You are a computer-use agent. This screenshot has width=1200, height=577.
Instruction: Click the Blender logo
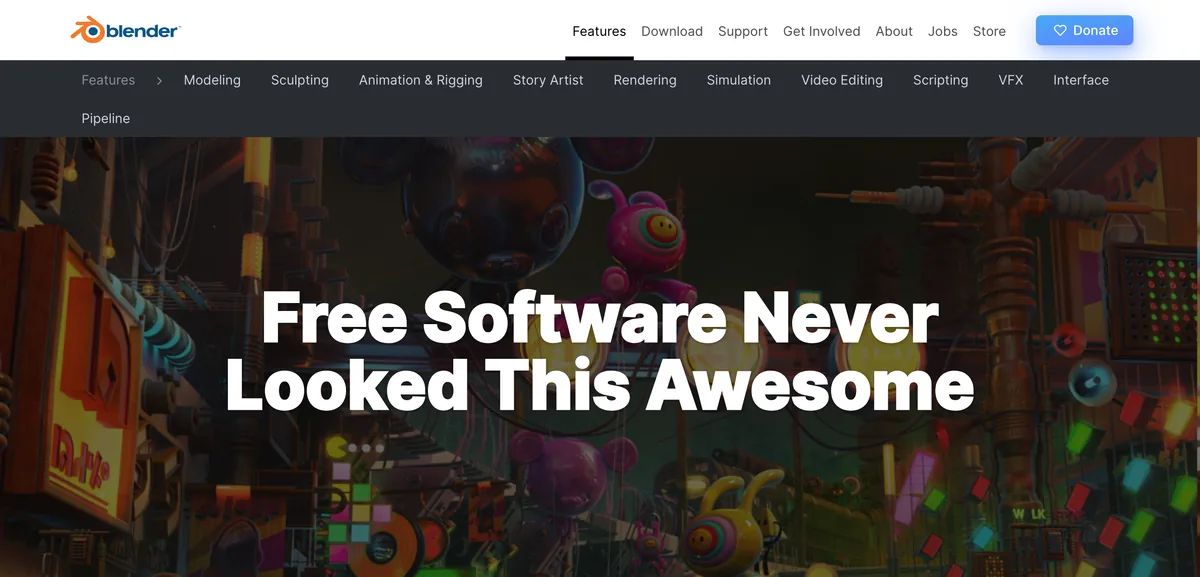point(125,30)
